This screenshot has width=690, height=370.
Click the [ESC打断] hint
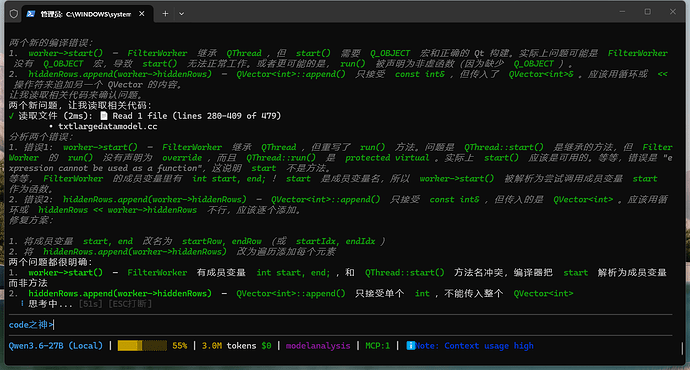coord(130,304)
